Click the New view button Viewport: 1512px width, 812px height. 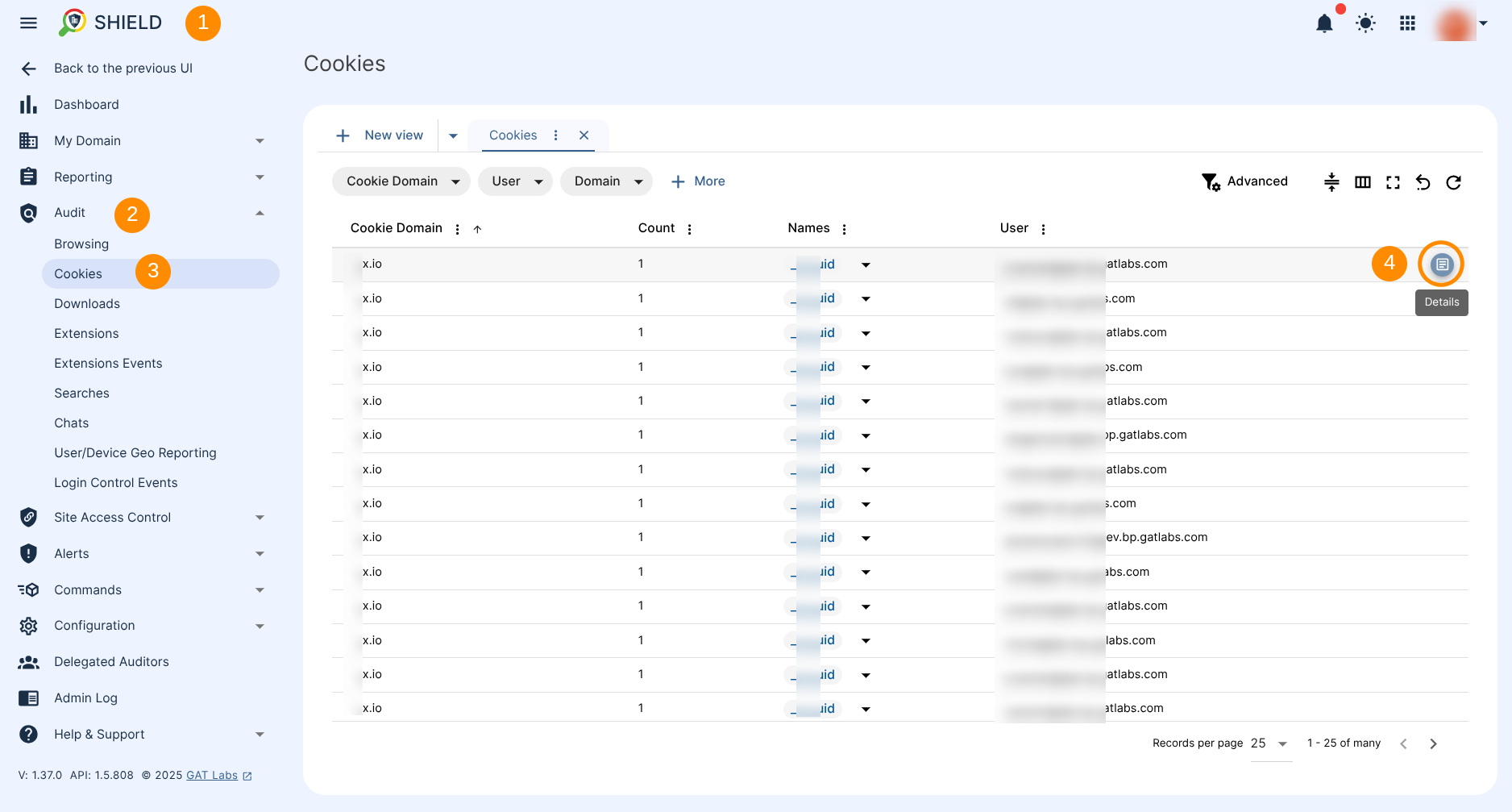pos(380,135)
